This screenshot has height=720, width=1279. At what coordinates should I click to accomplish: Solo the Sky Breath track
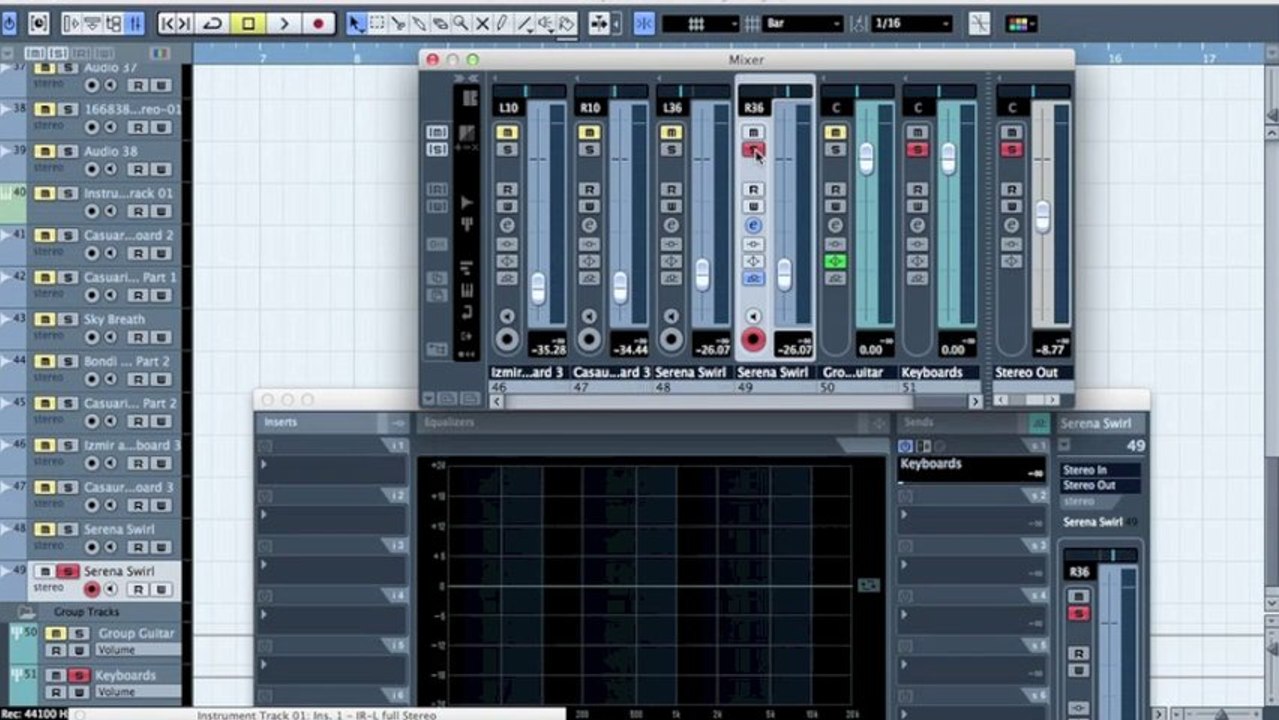[67, 319]
